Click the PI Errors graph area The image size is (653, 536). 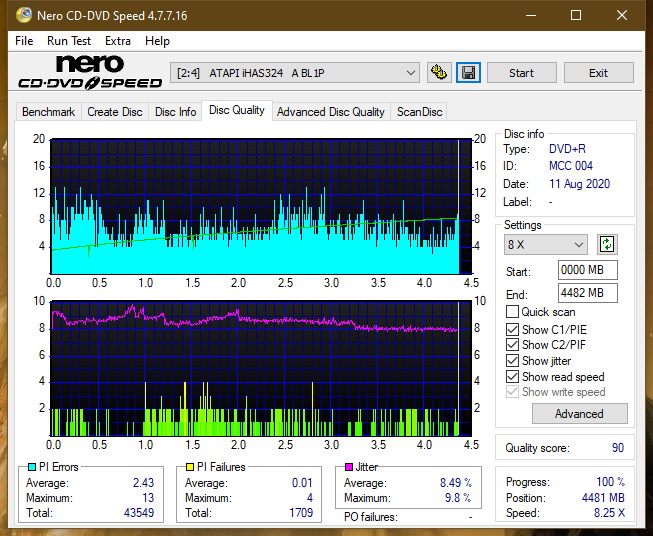261,207
